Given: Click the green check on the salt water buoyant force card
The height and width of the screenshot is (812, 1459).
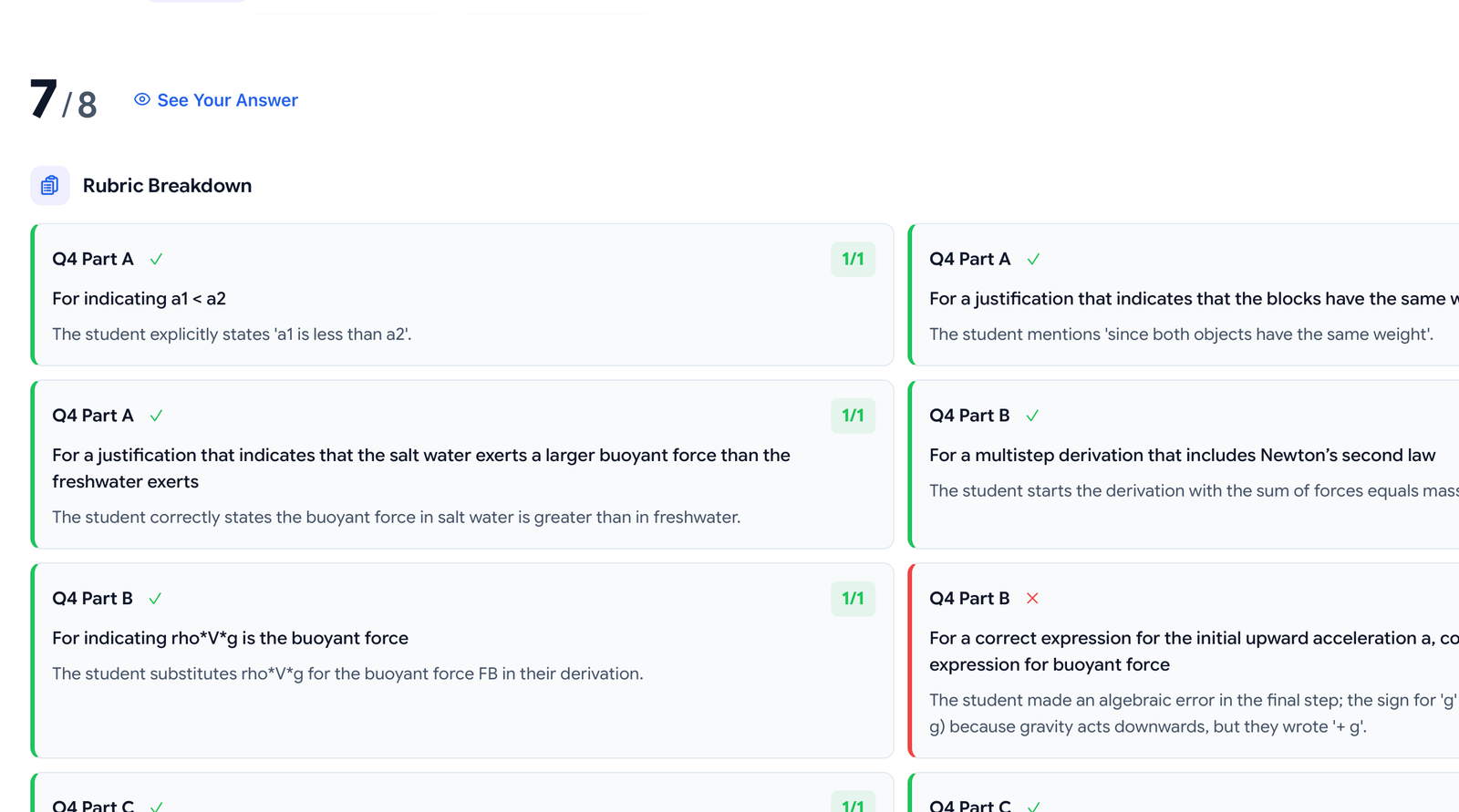Looking at the screenshot, I should (x=156, y=416).
